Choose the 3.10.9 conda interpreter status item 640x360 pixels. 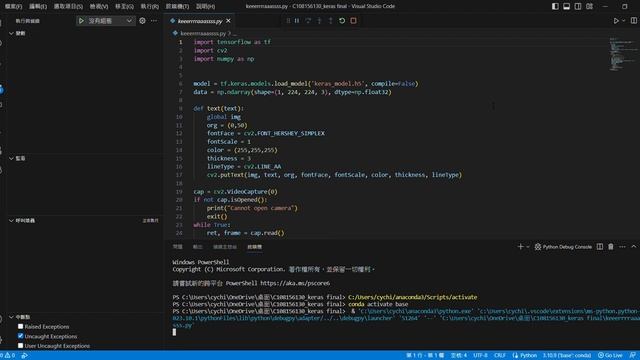pos(567,356)
